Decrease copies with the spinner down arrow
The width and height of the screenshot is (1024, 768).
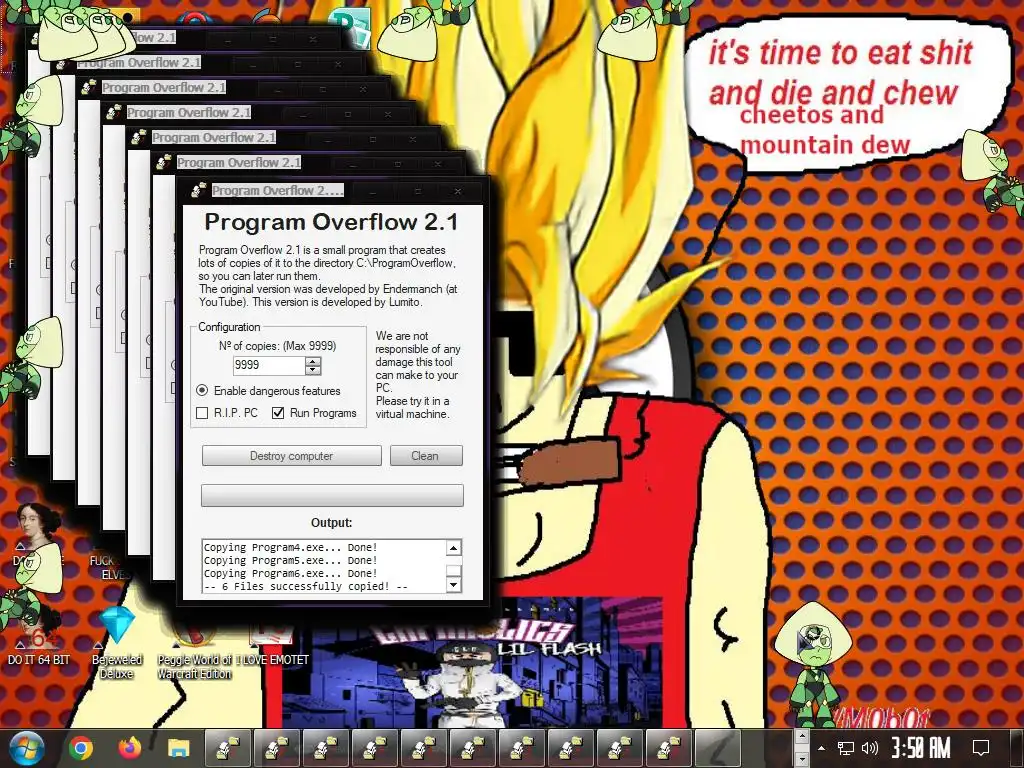pos(313,370)
